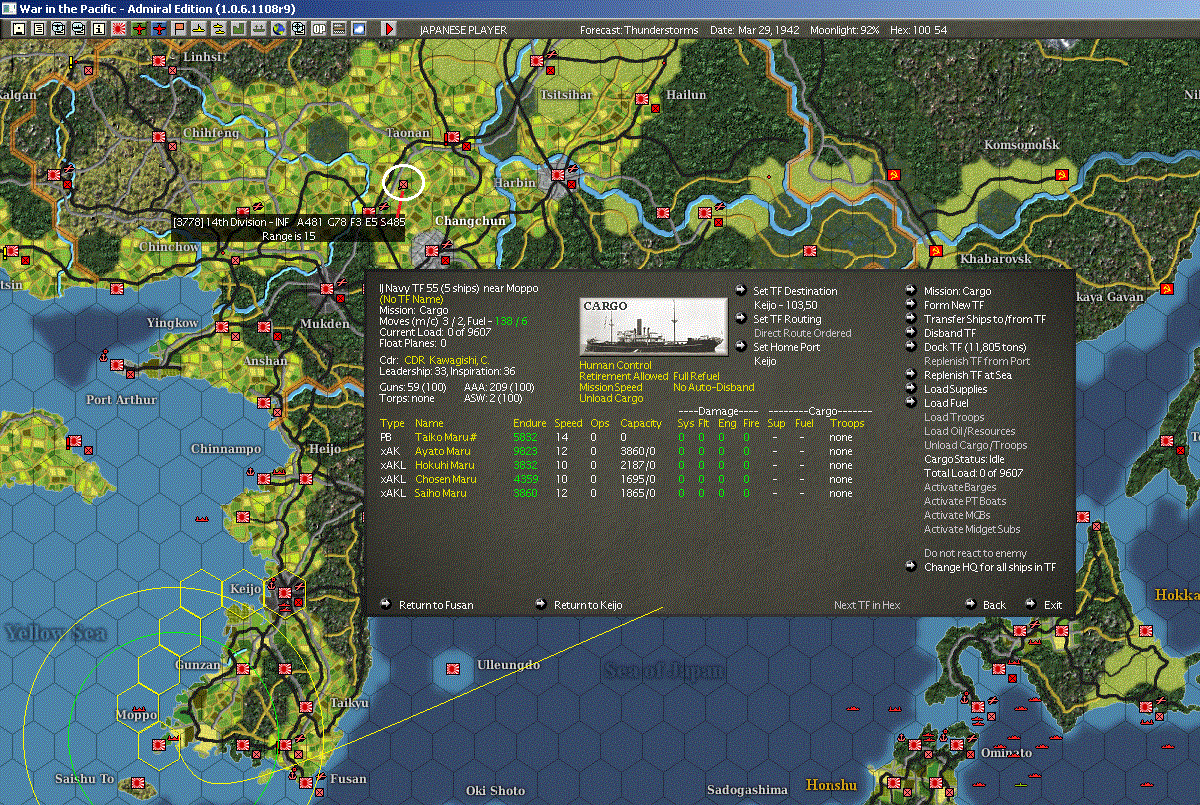The width and height of the screenshot is (1200, 805).
Task: Open the document list icon in the toolbar
Action: 39,29
